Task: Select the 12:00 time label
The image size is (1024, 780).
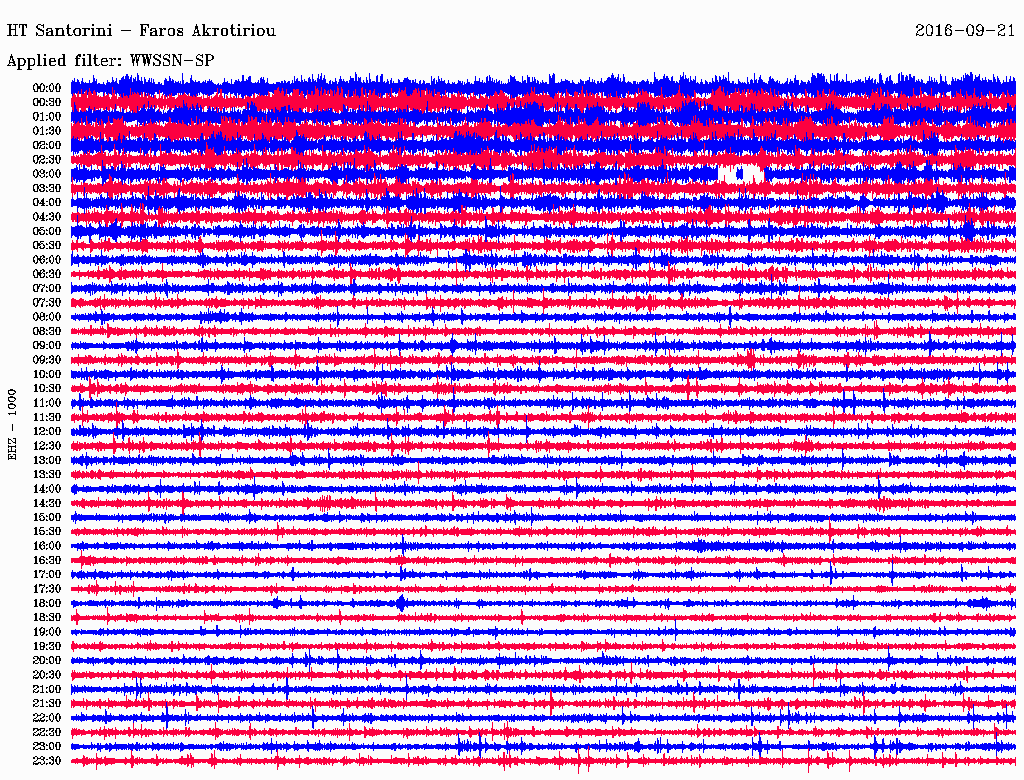Action: click(x=46, y=431)
